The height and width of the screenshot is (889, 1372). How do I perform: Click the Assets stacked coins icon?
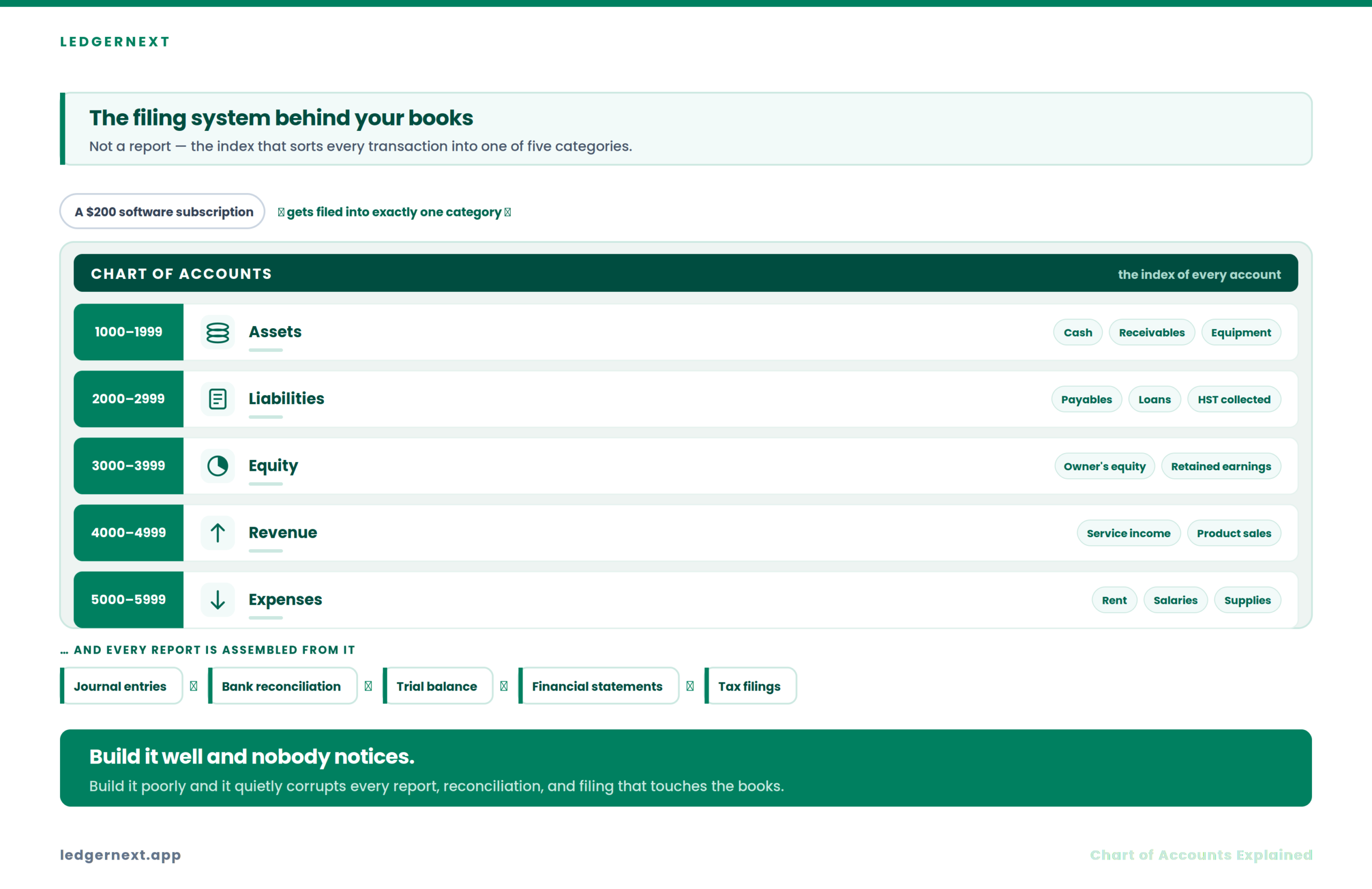[218, 332]
